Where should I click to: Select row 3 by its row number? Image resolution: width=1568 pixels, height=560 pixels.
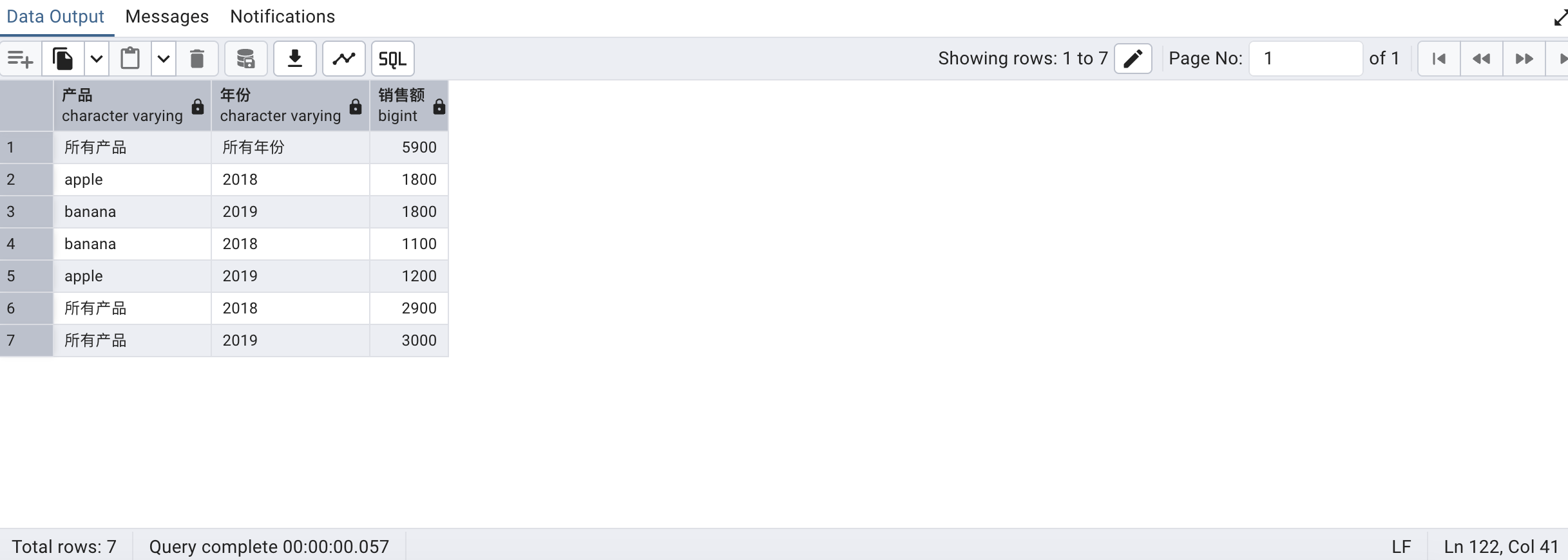(11, 212)
